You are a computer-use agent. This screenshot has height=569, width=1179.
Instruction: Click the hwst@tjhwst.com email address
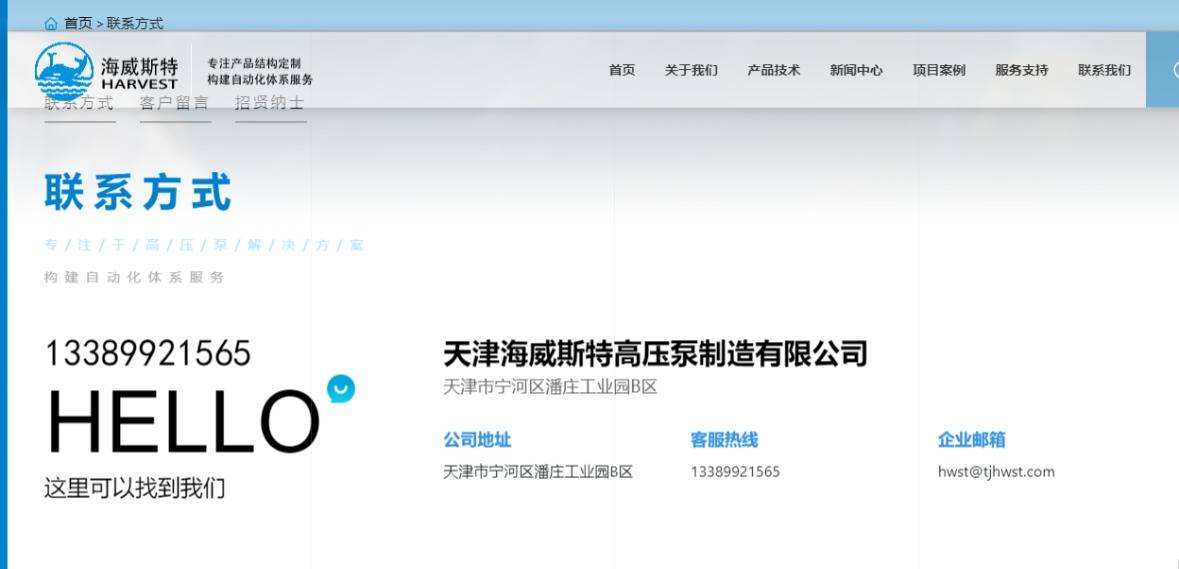click(996, 472)
